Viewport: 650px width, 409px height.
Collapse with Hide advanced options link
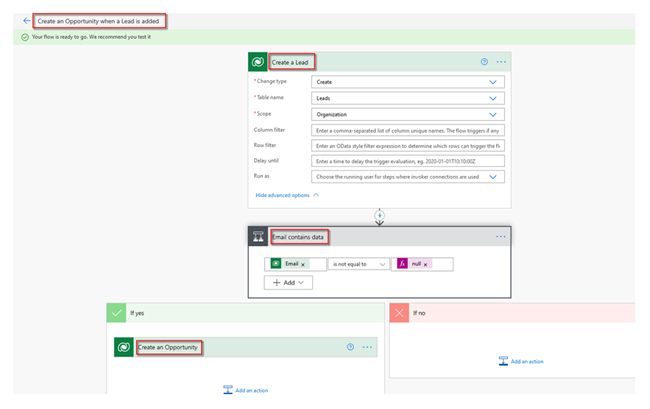coord(287,195)
